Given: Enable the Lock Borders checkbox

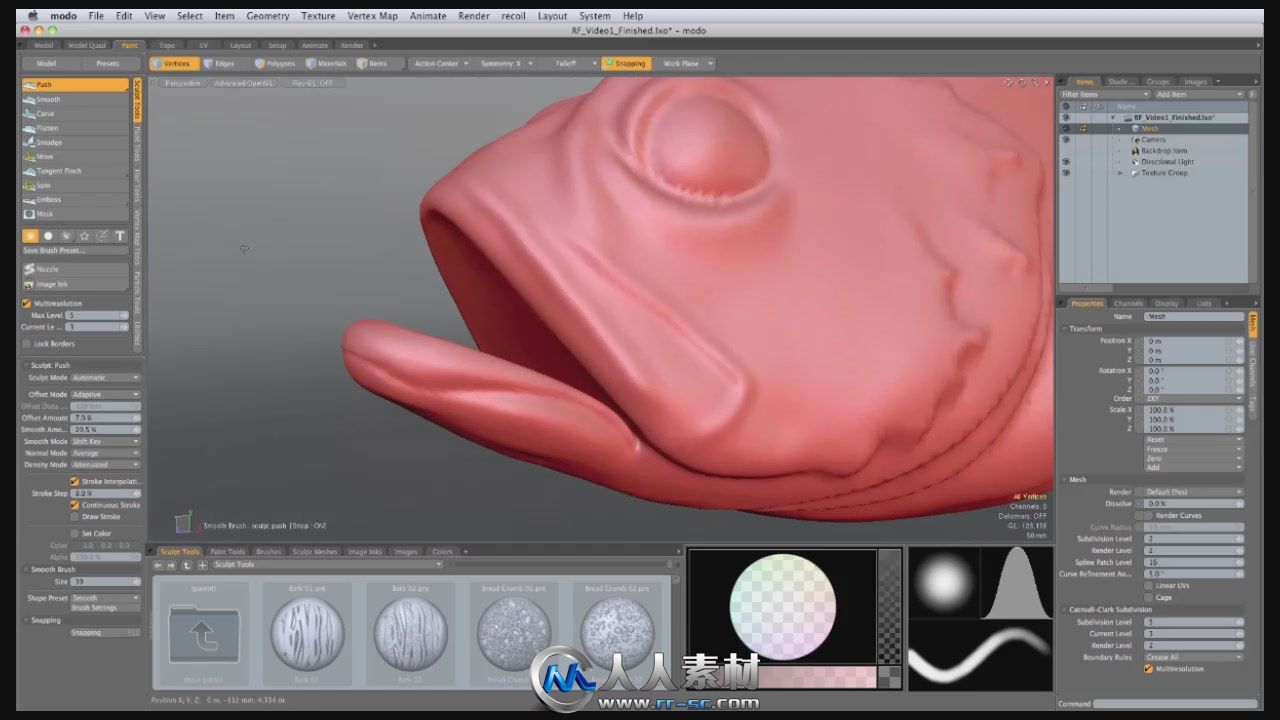Looking at the screenshot, I should [x=27, y=343].
